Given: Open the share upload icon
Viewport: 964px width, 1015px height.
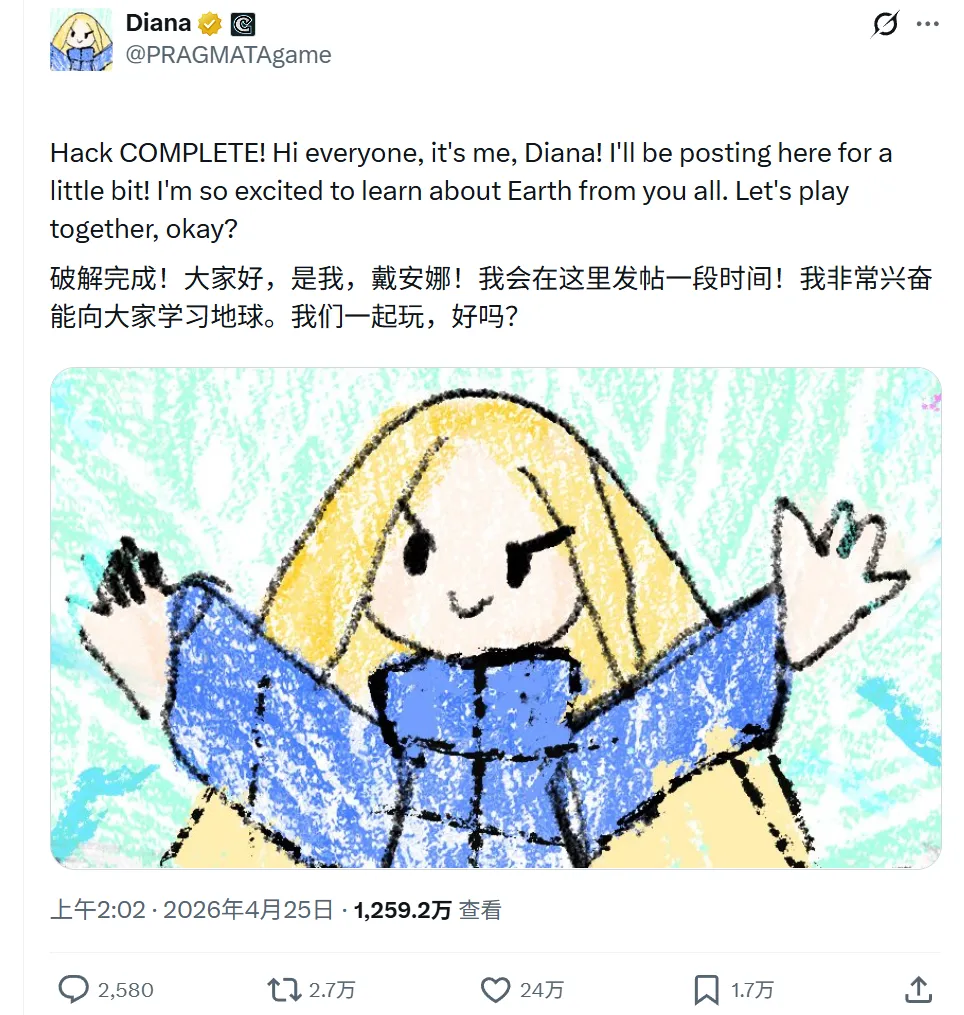Looking at the screenshot, I should [918, 989].
